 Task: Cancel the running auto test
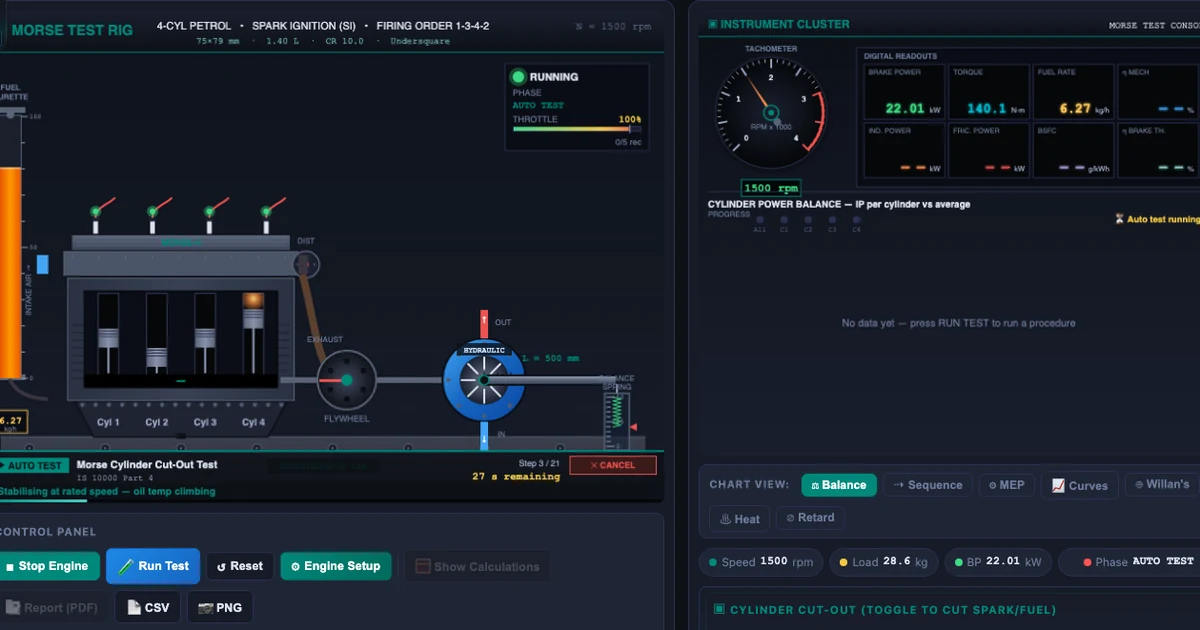pyautogui.click(x=613, y=465)
